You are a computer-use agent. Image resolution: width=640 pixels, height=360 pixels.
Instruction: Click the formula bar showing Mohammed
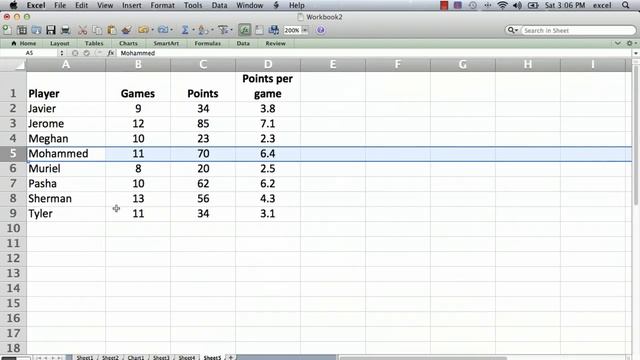pyautogui.click(x=376, y=53)
